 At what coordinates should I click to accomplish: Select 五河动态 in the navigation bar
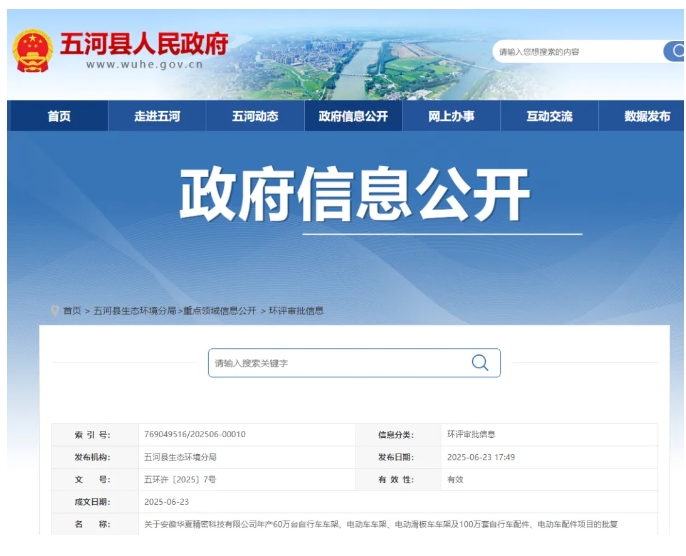[255, 116]
